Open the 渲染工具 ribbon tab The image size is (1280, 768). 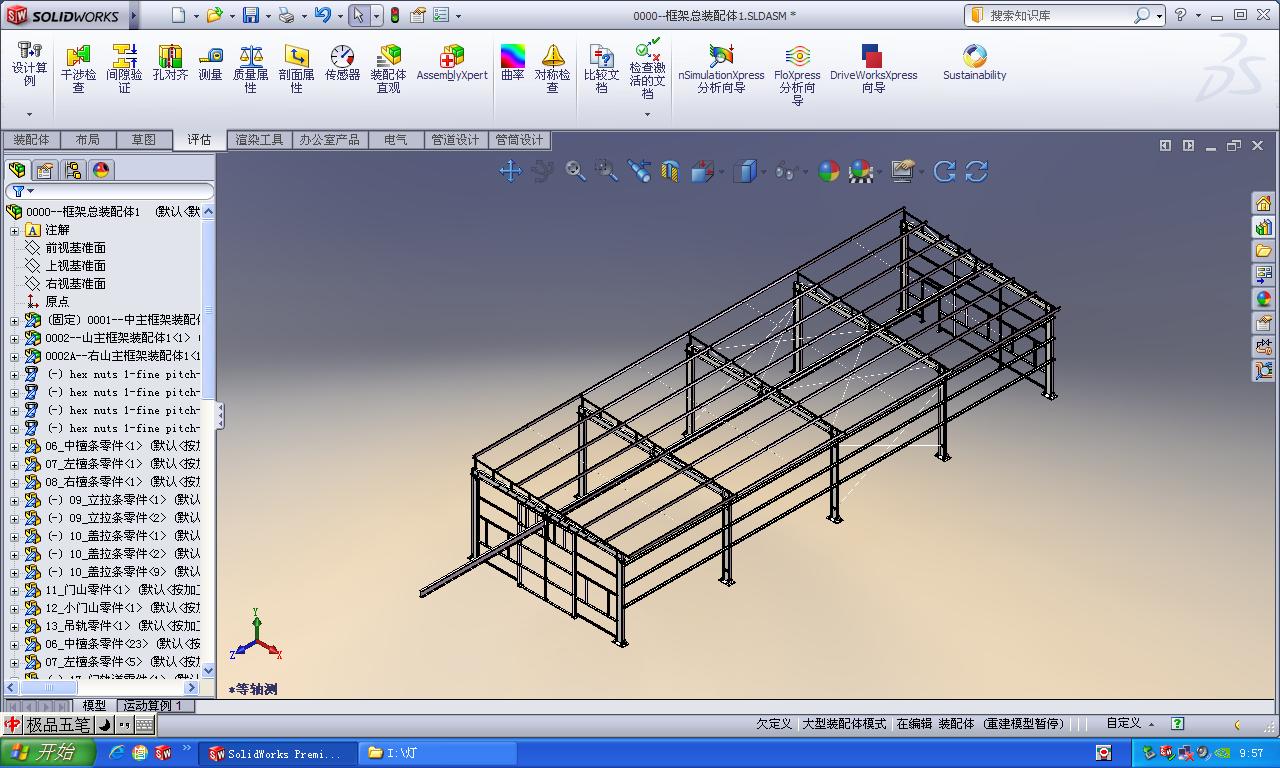coord(260,140)
